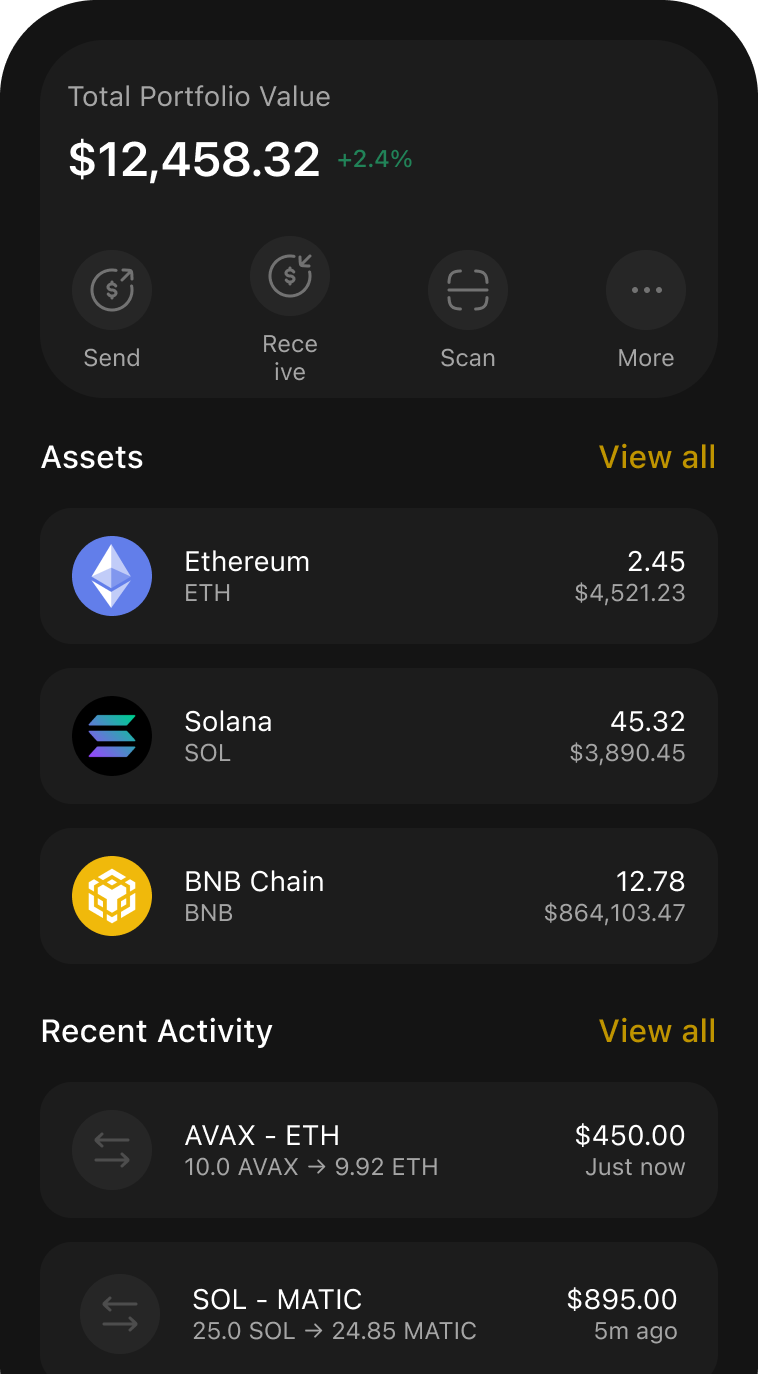
Task: Tap the Receive funds icon
Action: coord(290,276)
